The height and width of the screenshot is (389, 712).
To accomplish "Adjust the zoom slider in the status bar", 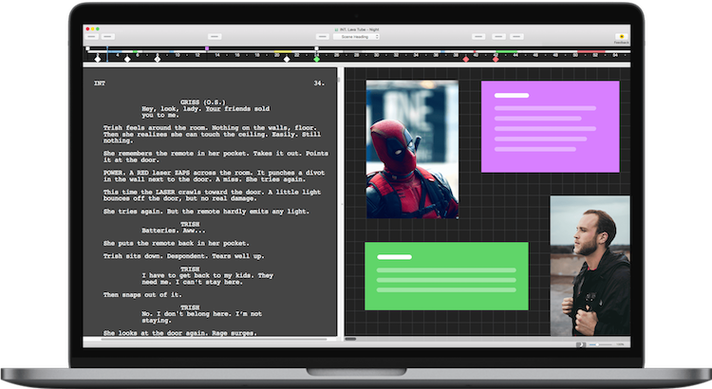I will (599, 345).
